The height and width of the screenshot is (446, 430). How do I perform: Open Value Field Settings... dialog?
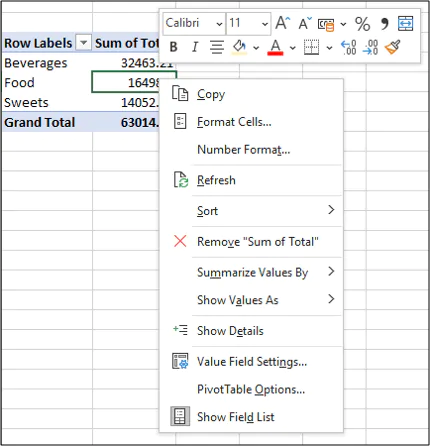click(252, 362)
